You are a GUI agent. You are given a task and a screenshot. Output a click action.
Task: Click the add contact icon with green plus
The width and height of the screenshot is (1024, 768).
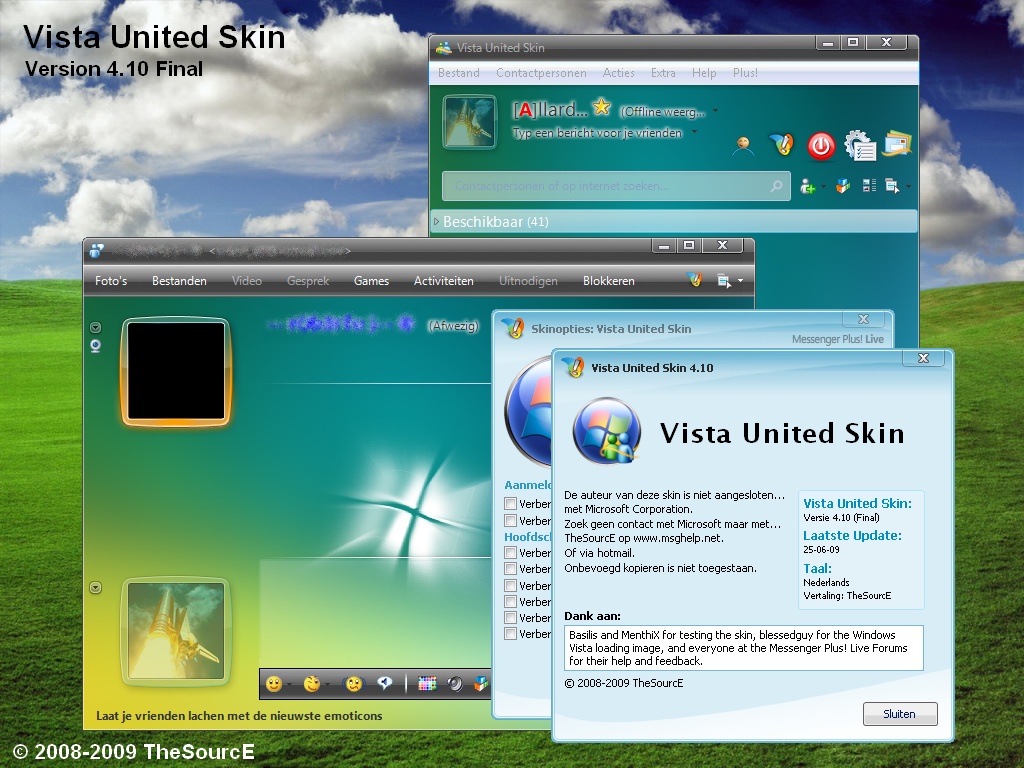[808, 187]
